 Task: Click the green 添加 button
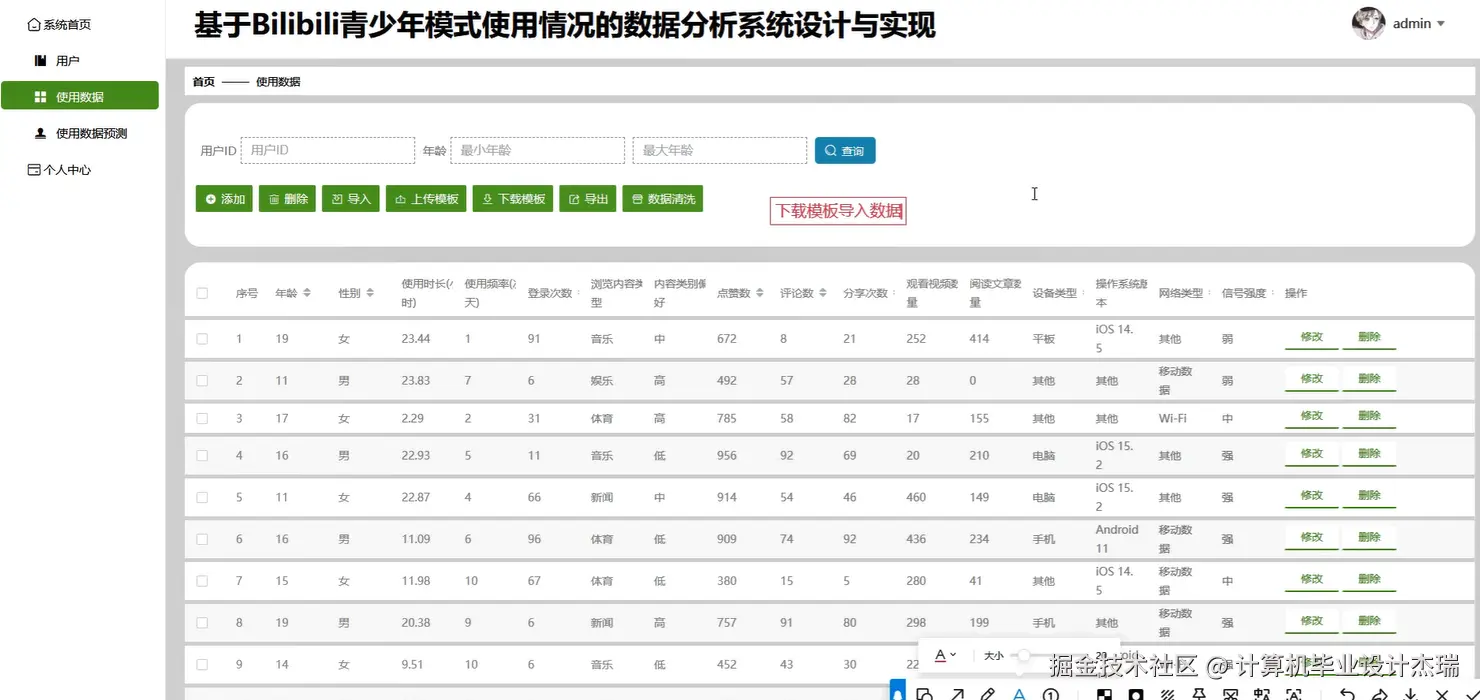point(224,199)
